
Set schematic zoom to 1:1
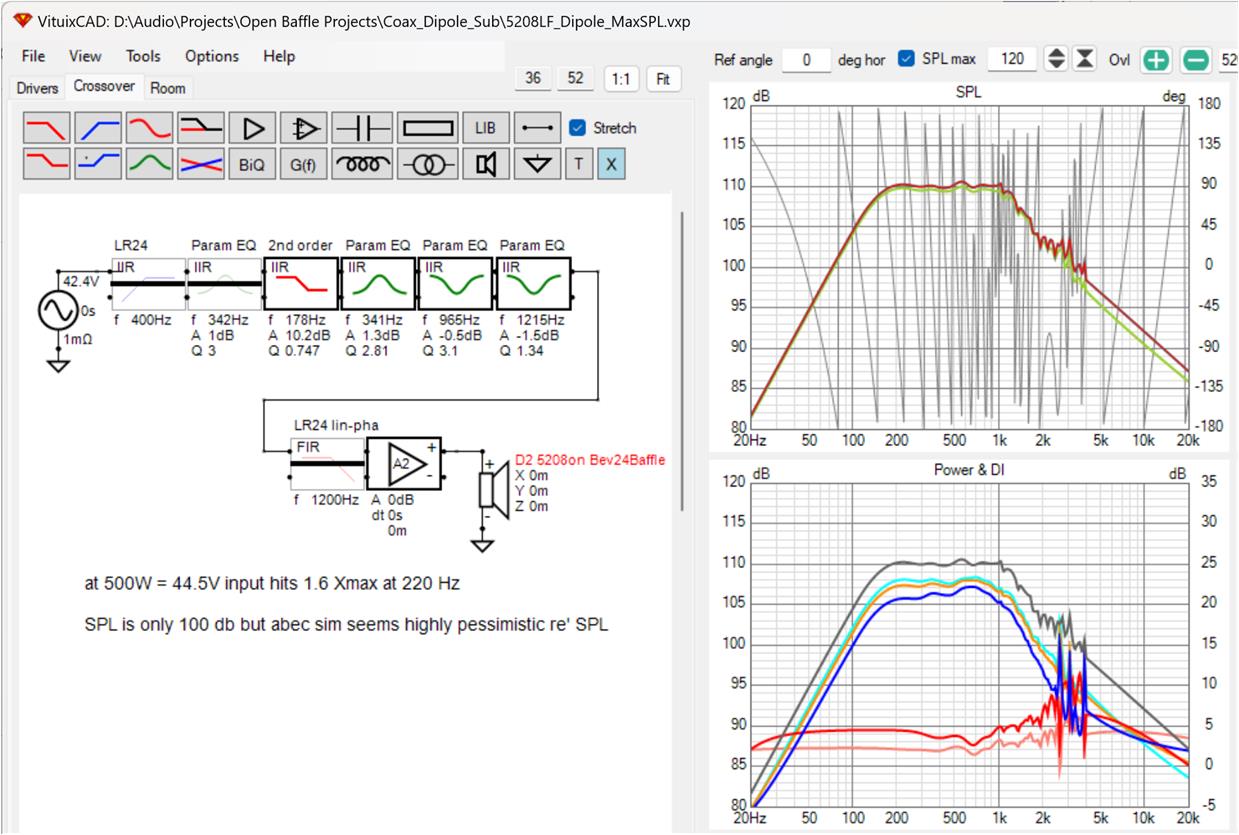point(621,78)
